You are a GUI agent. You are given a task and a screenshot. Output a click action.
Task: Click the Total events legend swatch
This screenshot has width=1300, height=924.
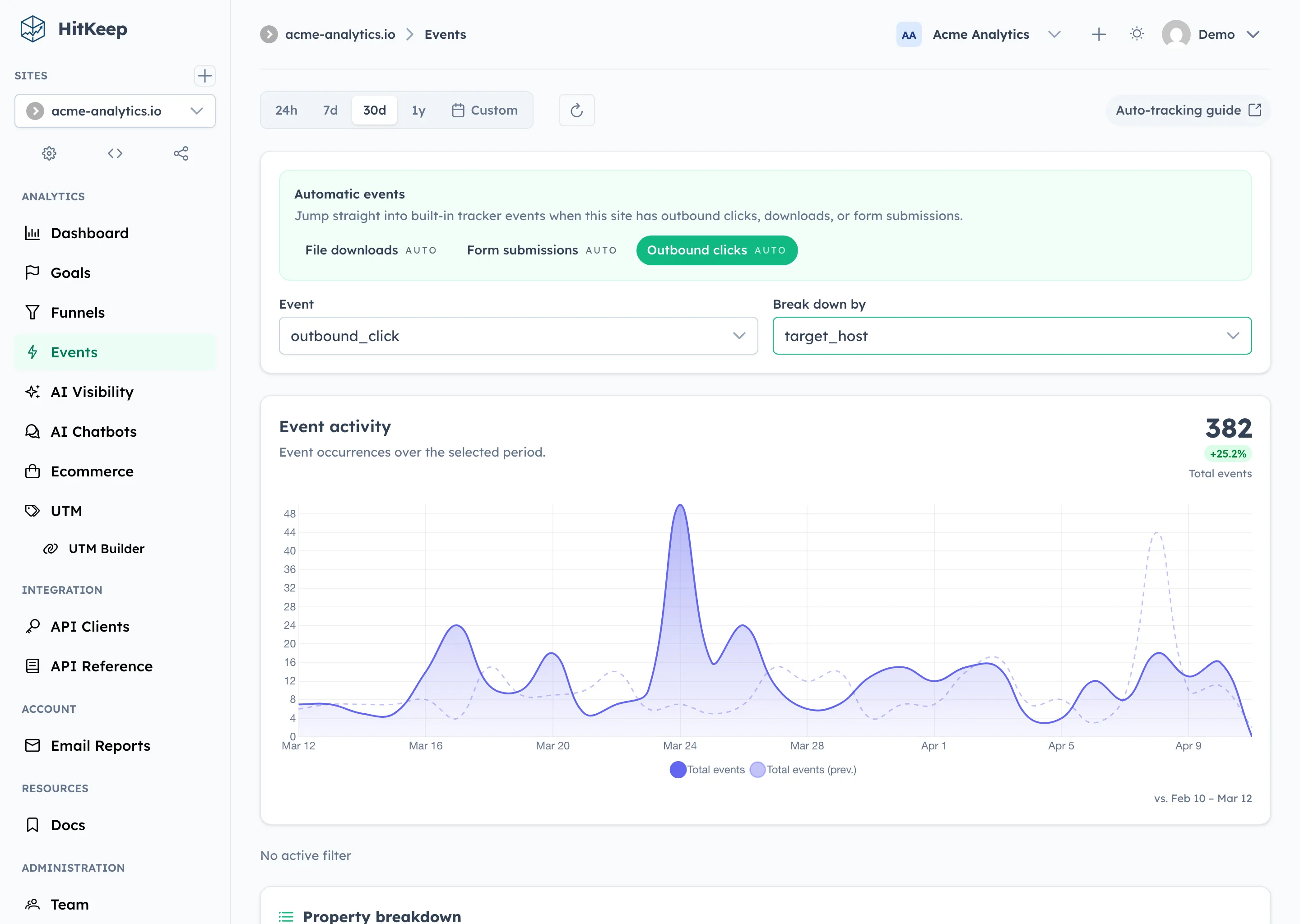click(678, 769)
